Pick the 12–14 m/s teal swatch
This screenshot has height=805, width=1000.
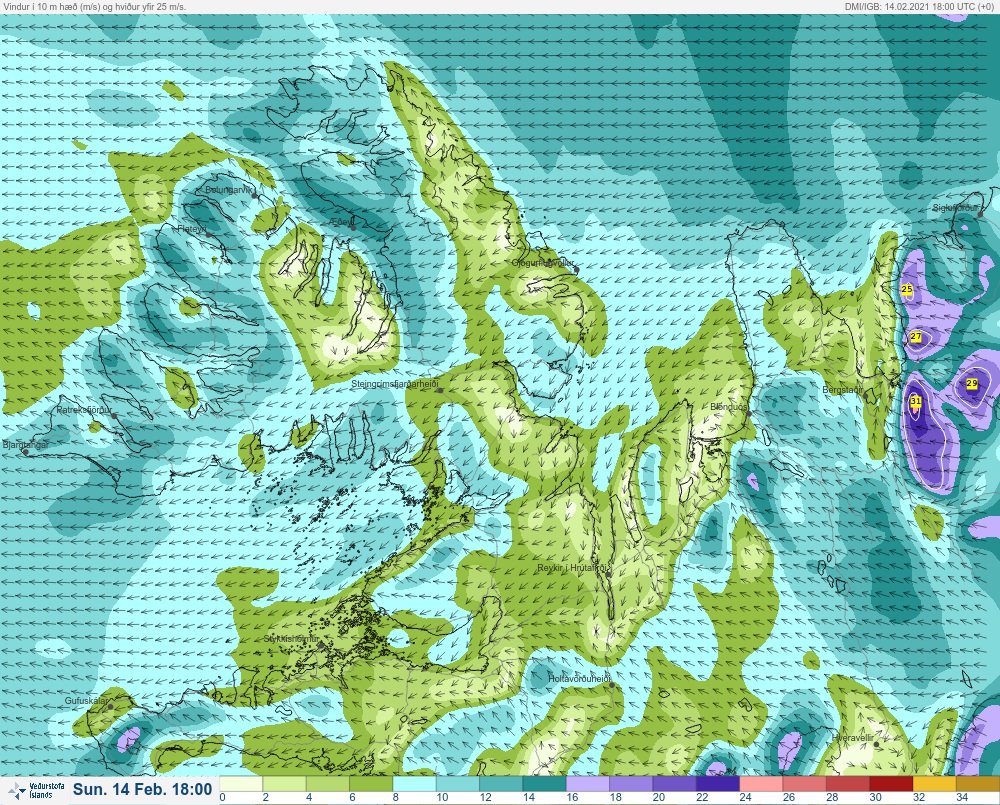click(x=501, y=783)
